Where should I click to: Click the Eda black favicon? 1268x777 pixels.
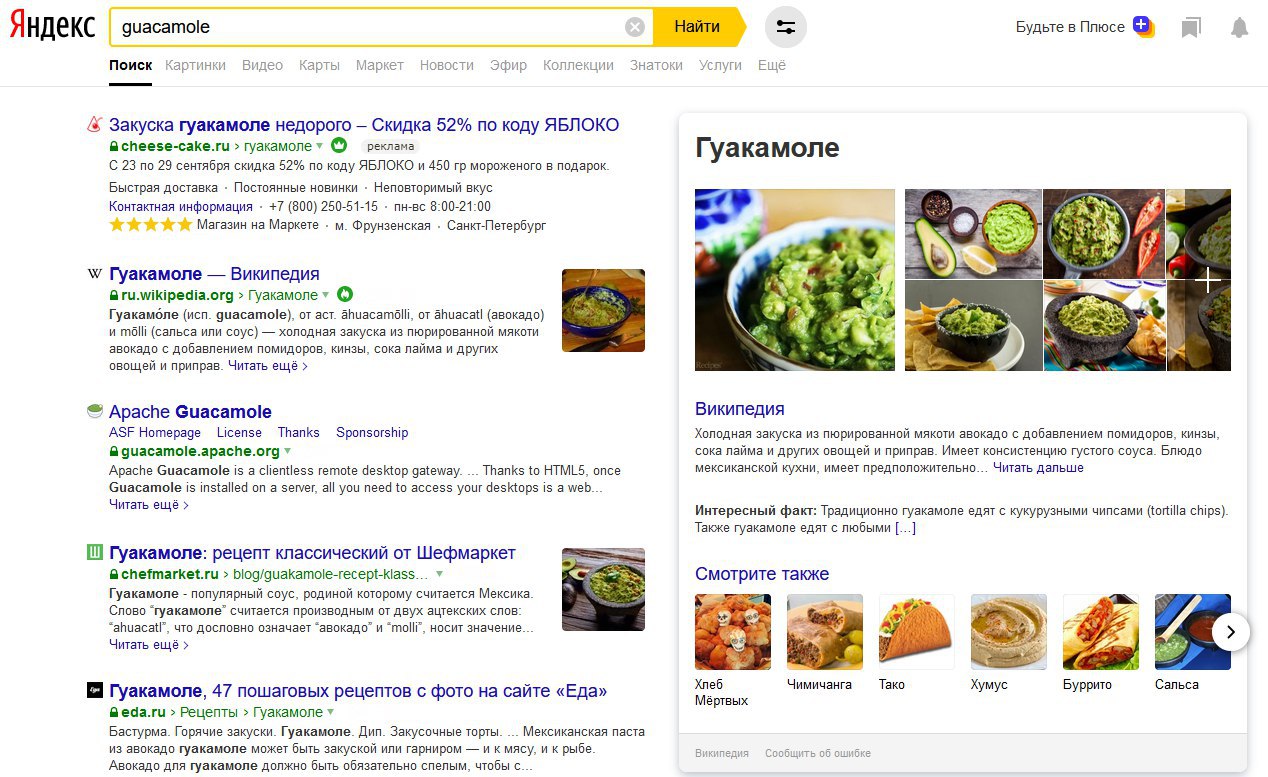point(95,690)
